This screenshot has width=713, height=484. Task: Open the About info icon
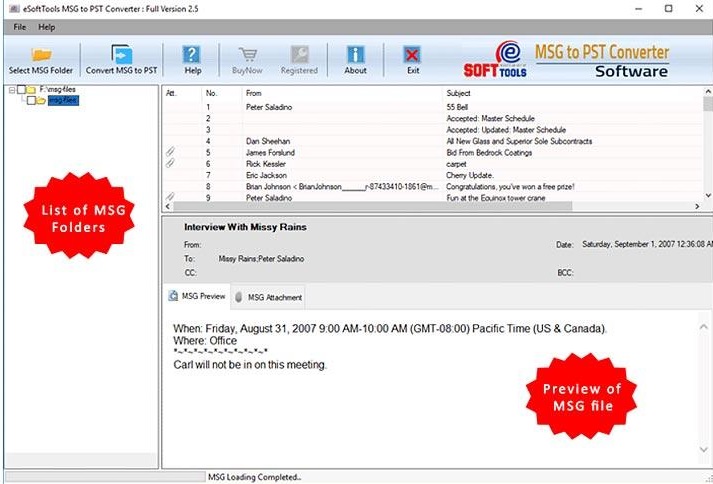click(x=355, y=55)
